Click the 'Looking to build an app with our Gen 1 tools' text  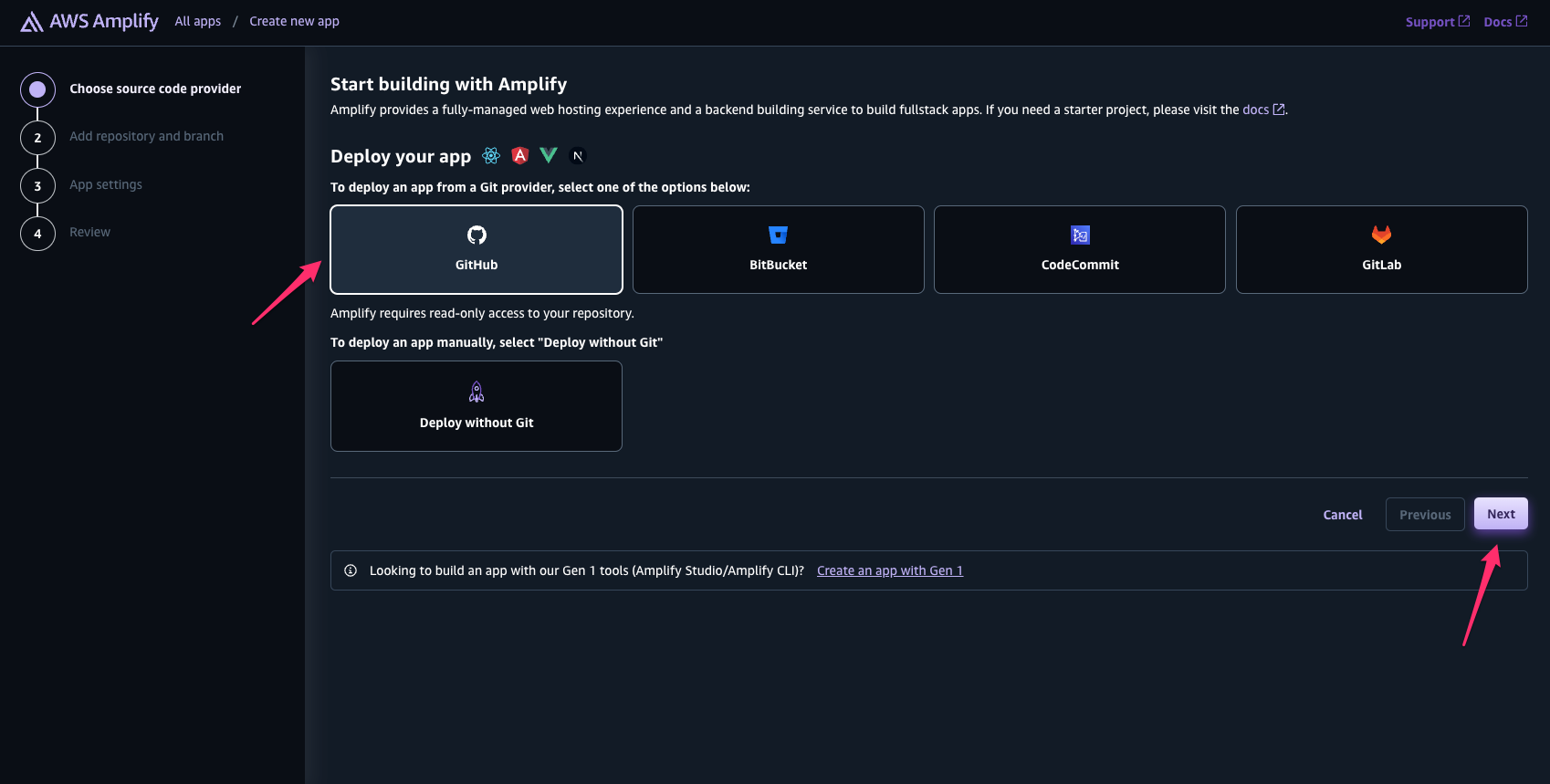587,570
